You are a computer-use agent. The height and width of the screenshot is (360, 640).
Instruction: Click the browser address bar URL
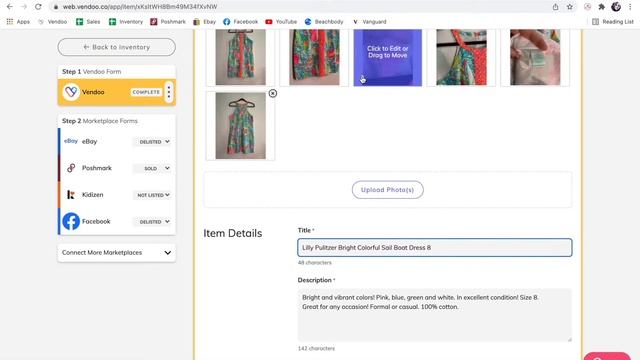pyautogui.click(x=140, y=7)
